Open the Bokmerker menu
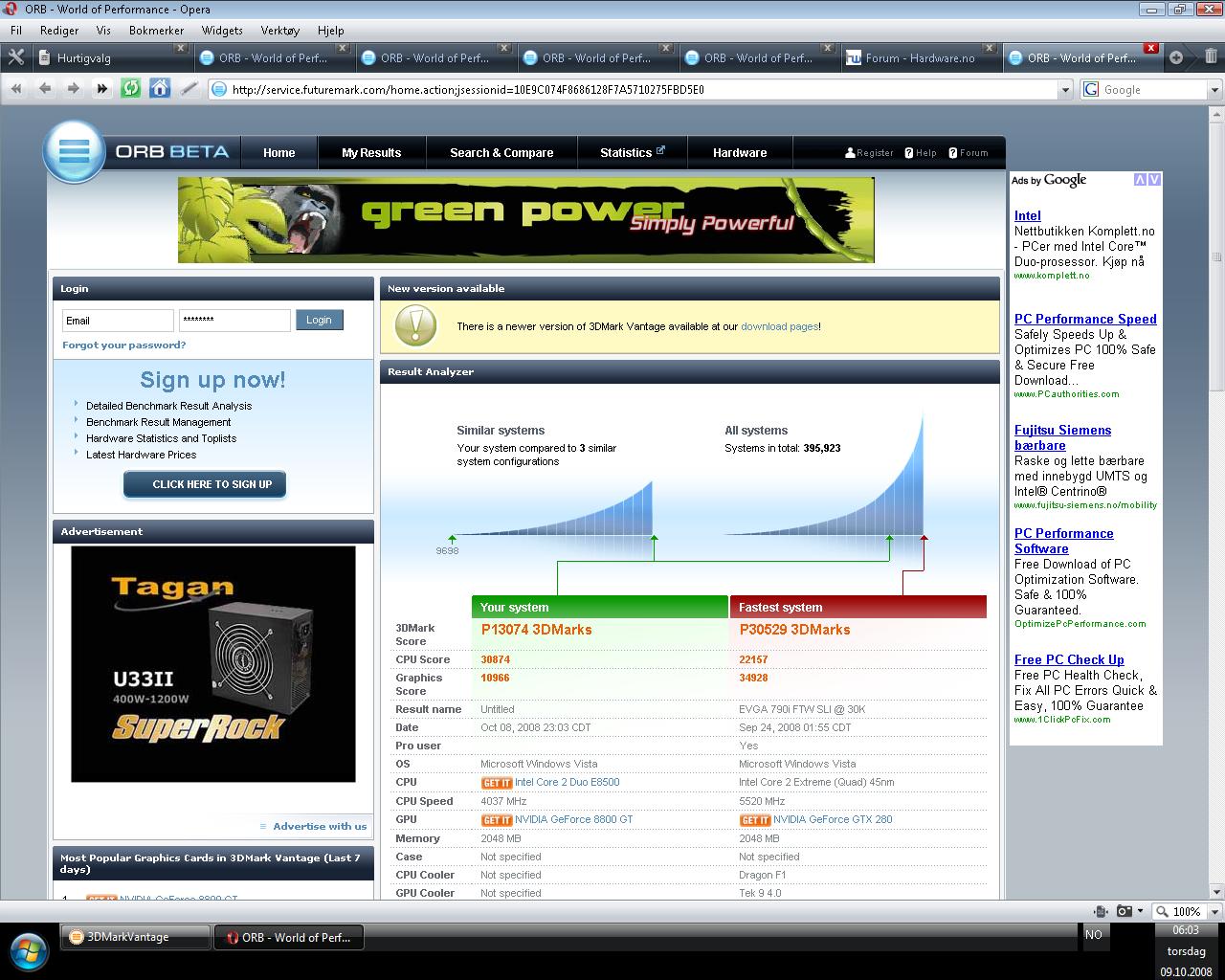This screenshot has height=980, width=1225. 156,31
